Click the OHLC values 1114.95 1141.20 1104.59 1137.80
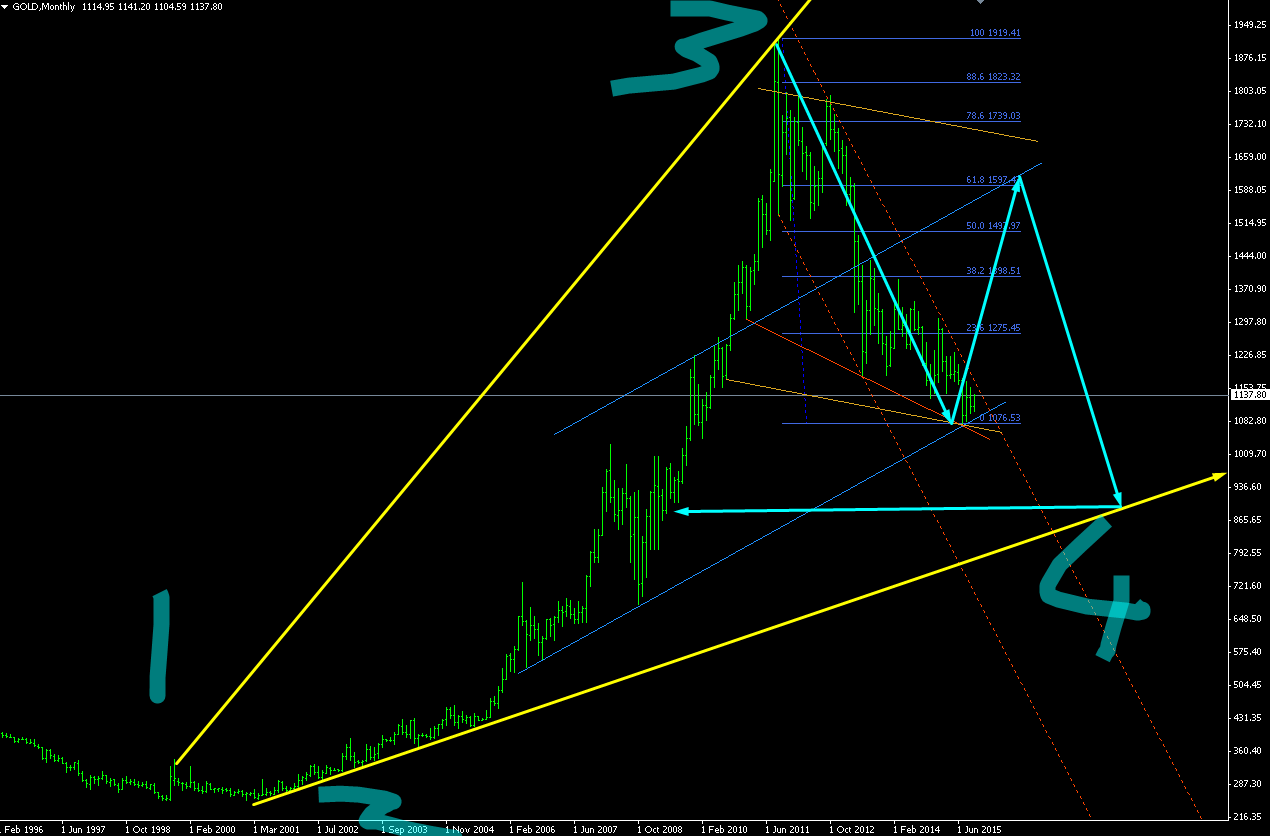This screenshot has width=1270, height=836. click(x=153, y=6)
